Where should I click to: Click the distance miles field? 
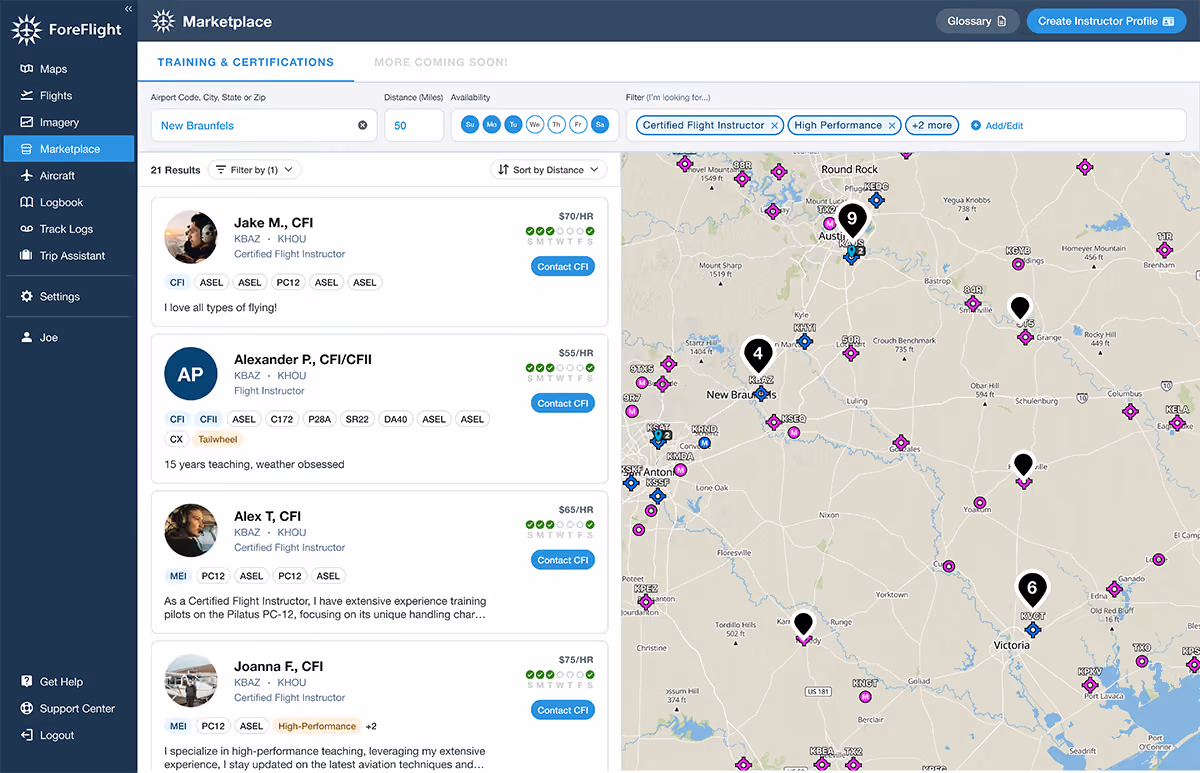coord(414,126)
